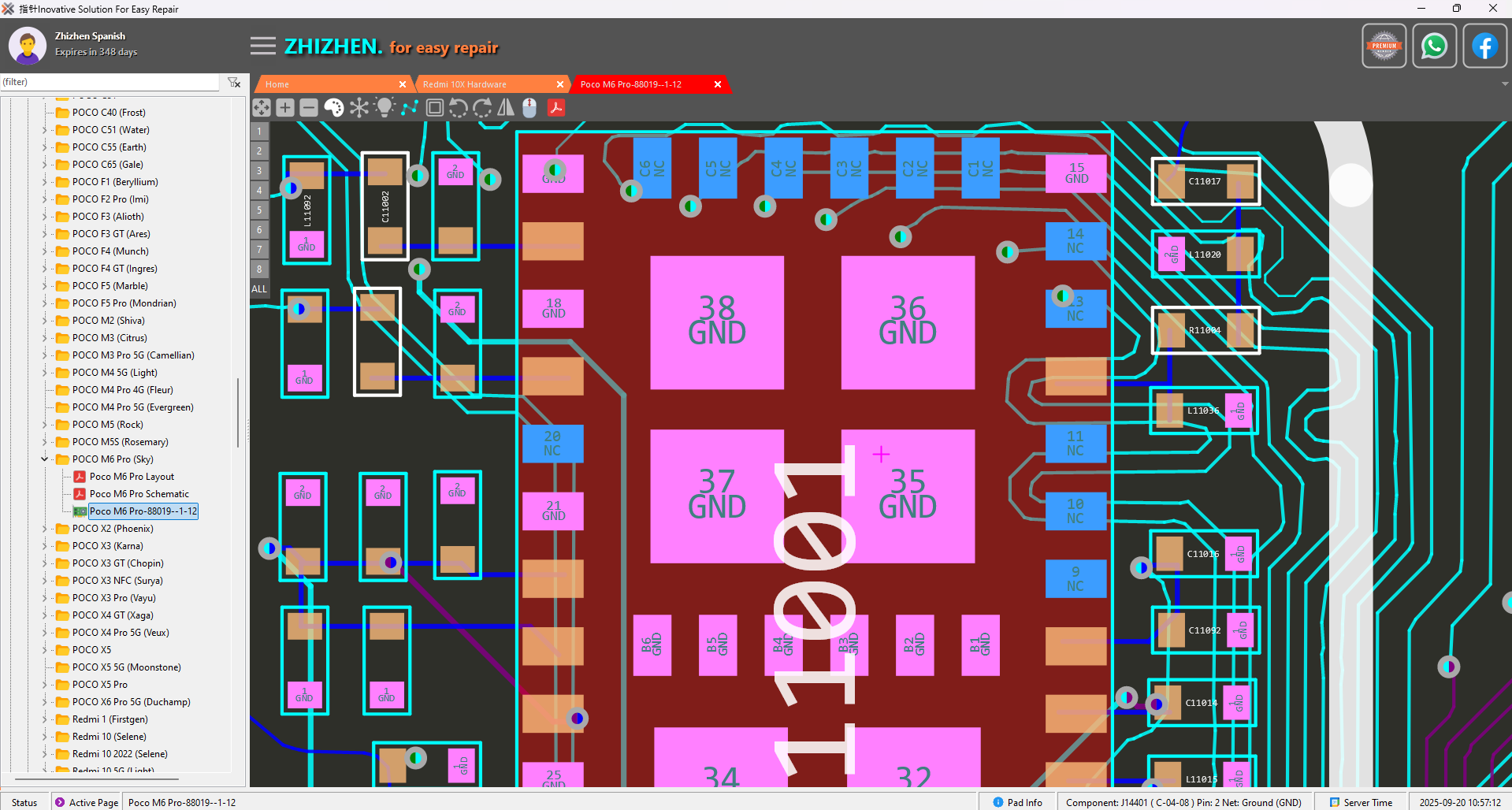Expand the POCO M2 (Shiva) folder
The width and height of the screenshot is (1512, 810).
[45, 321]
